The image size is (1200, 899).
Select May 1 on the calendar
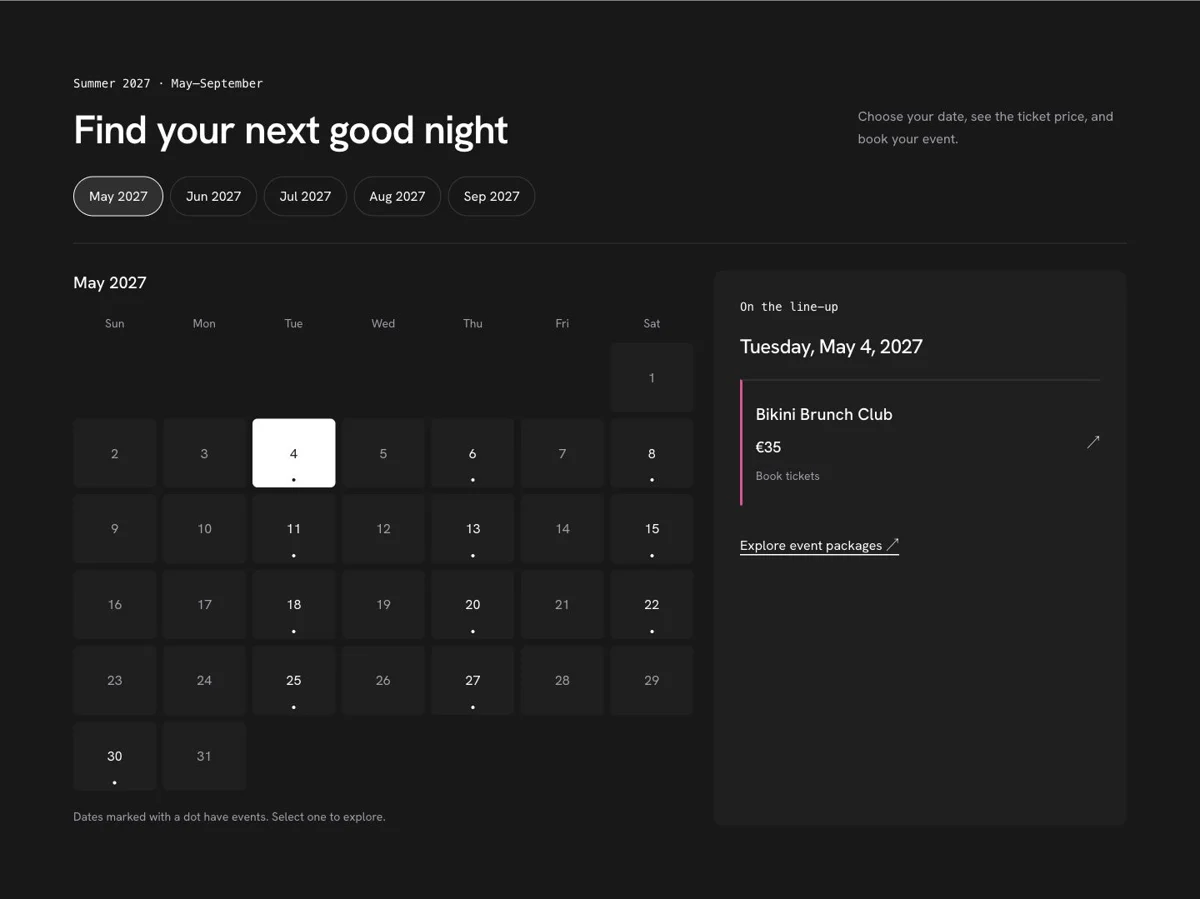click(x=652, y=377)
